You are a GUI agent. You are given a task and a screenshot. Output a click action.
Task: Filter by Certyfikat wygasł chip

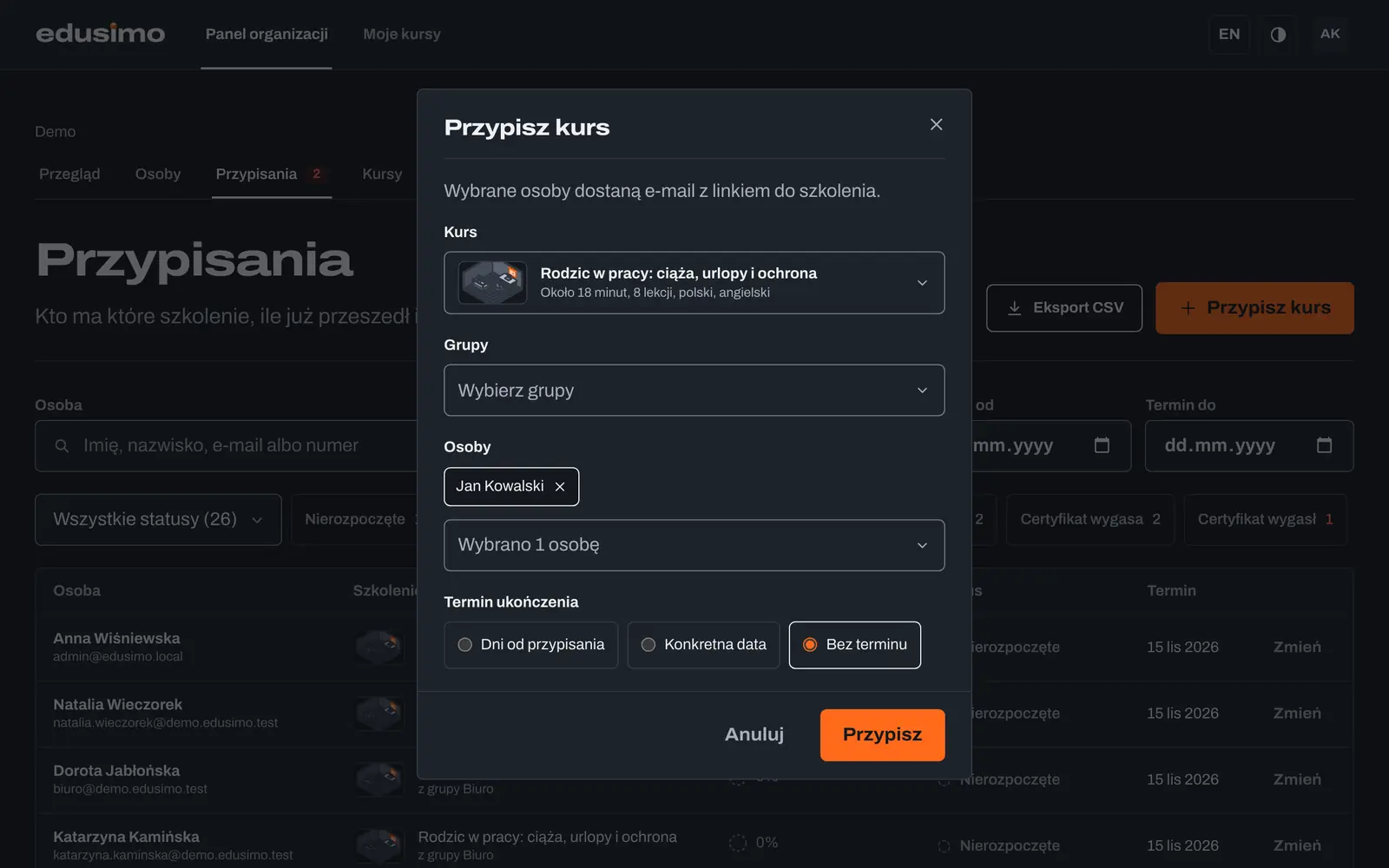[x=1265, y=520]
